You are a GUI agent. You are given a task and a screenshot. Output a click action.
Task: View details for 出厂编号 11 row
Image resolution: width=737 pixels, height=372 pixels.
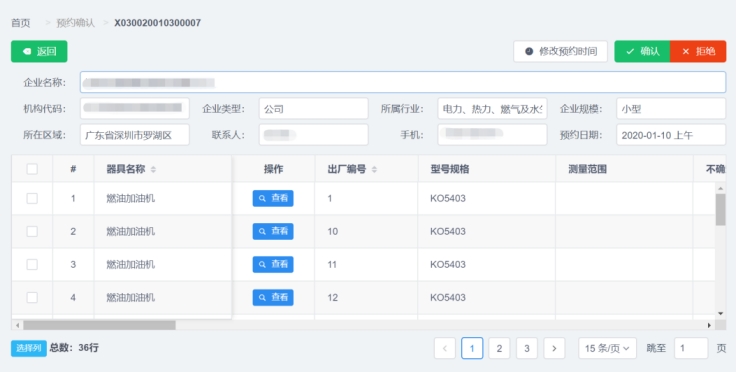click(273, 264)
